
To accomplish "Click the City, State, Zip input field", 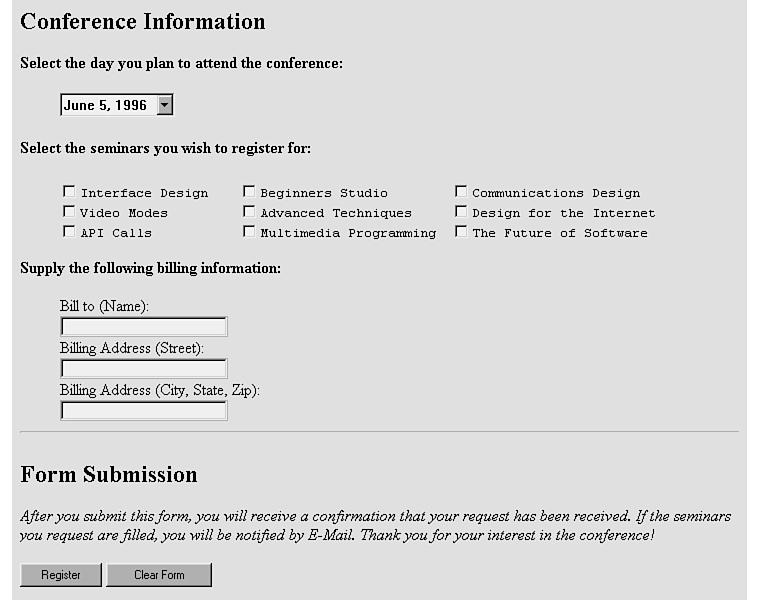I will pos(144,411).
